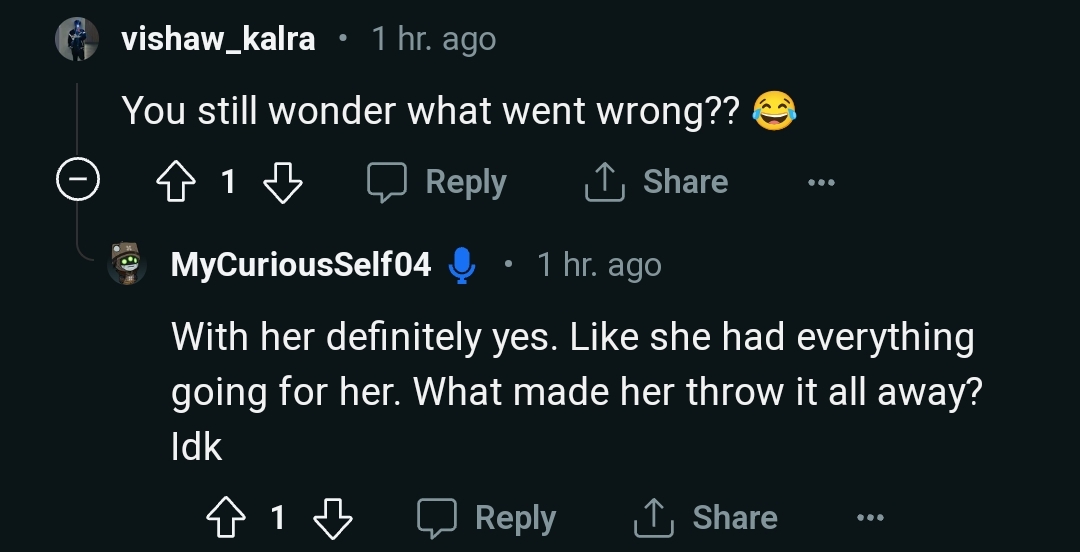Share MyCuriousSelf04's reply
This screenshot has height=552, width=1080.
point(707,518)
